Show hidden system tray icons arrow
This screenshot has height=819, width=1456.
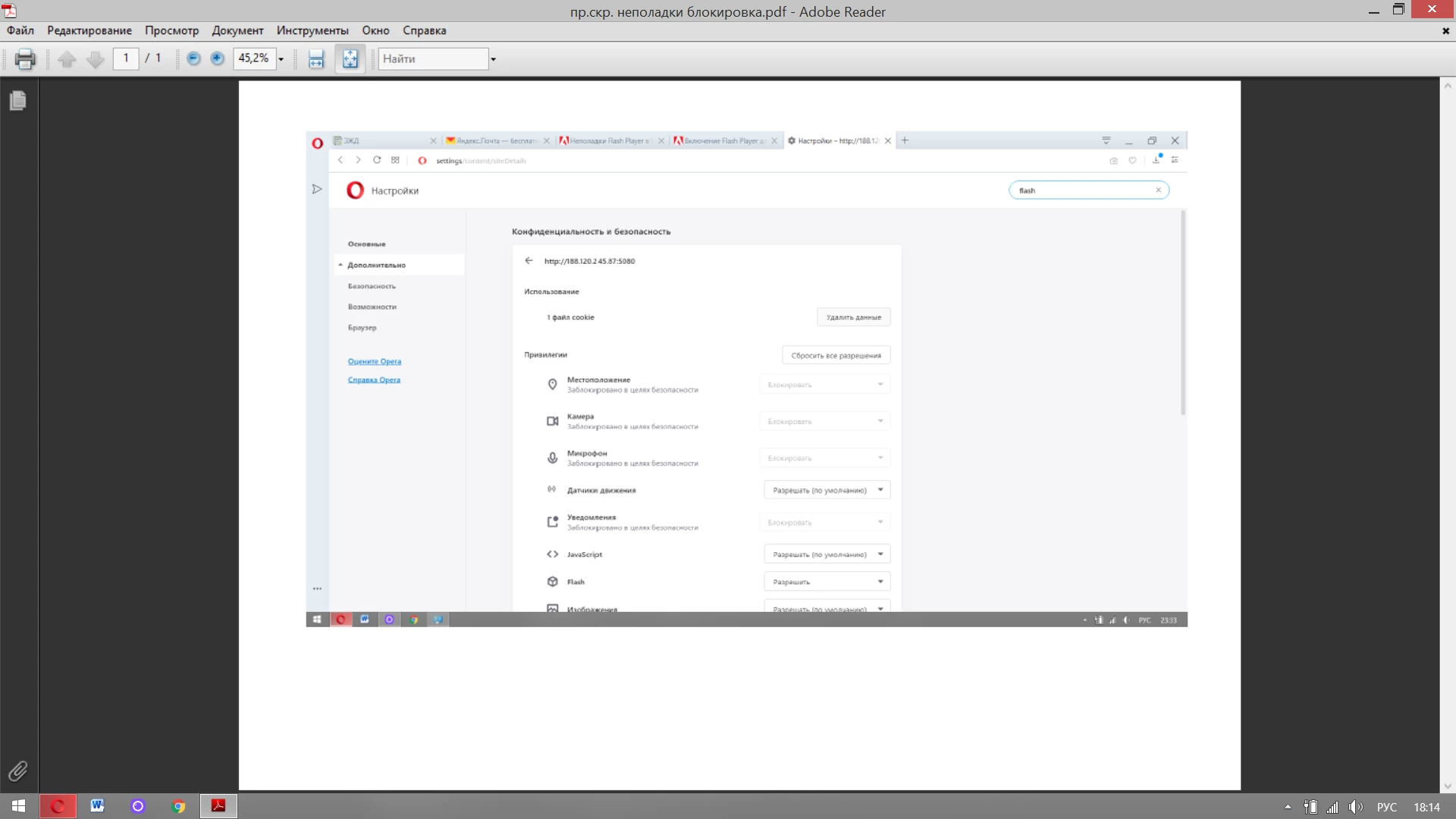click(x=1287, y=807)
